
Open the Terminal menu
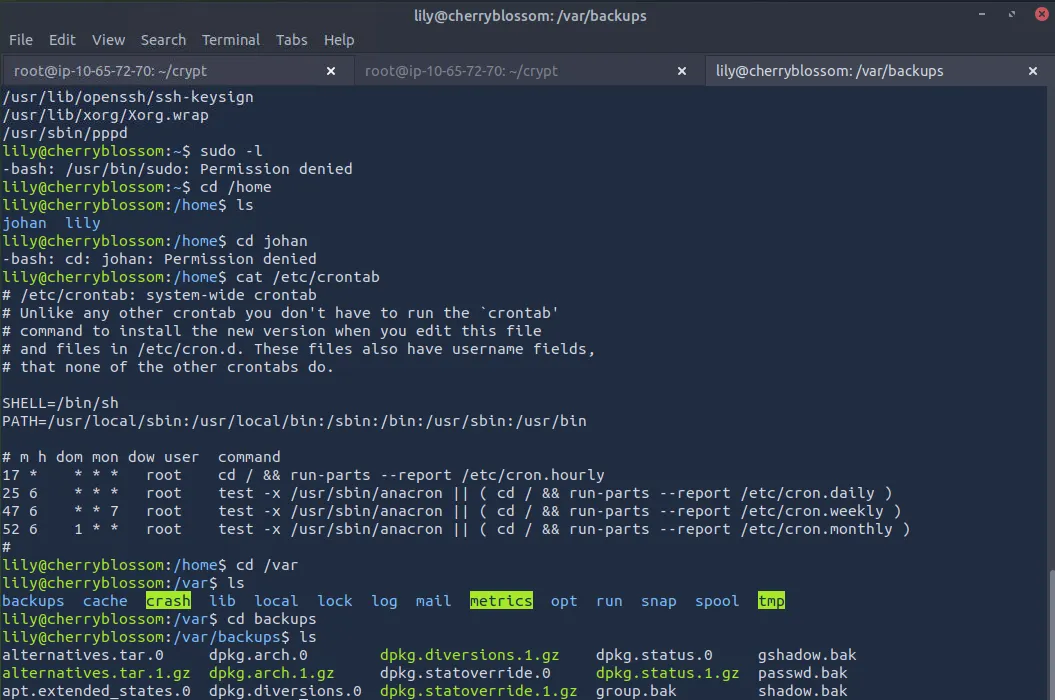pos(231,40)
